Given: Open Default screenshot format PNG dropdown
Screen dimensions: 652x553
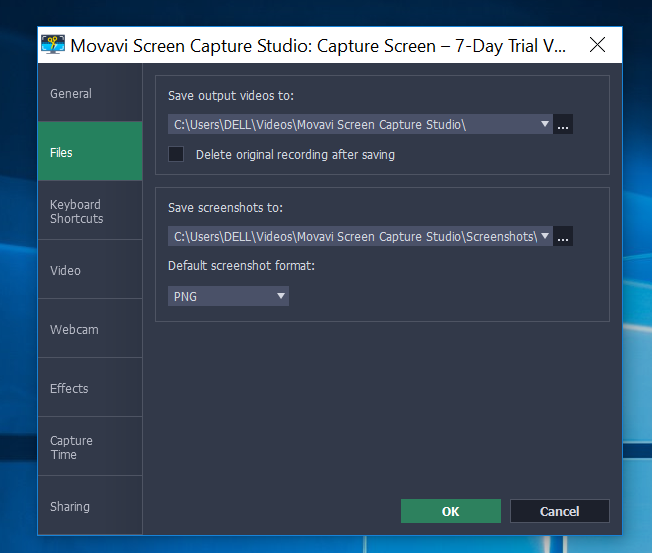Looking at the screenshot, I should (228, 296).
